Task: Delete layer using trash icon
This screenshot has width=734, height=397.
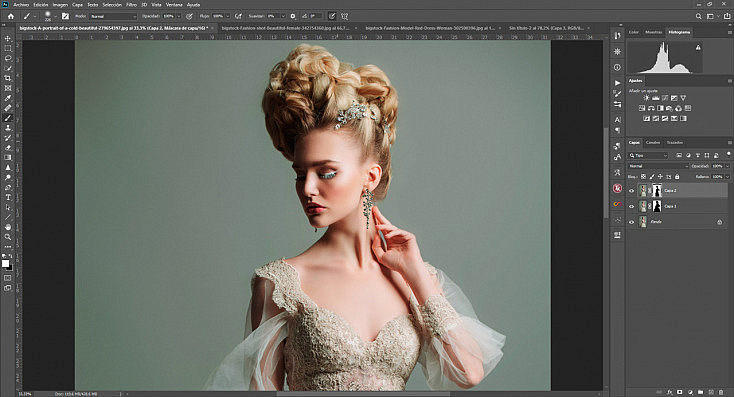Action: 721,392
